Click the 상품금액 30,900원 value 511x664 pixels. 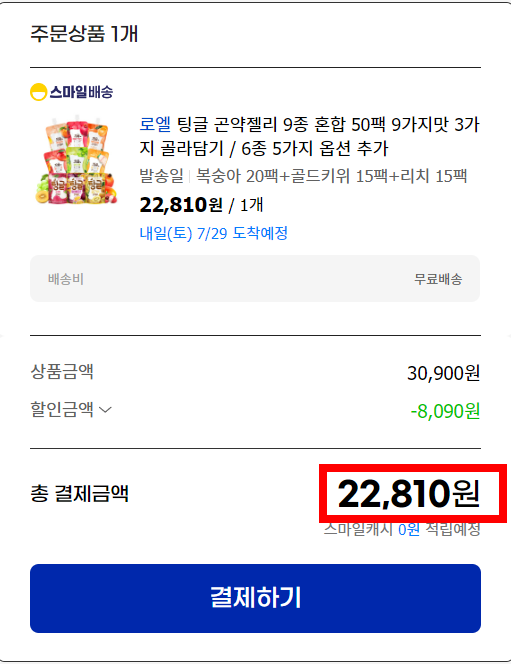[x=444, y=373]
